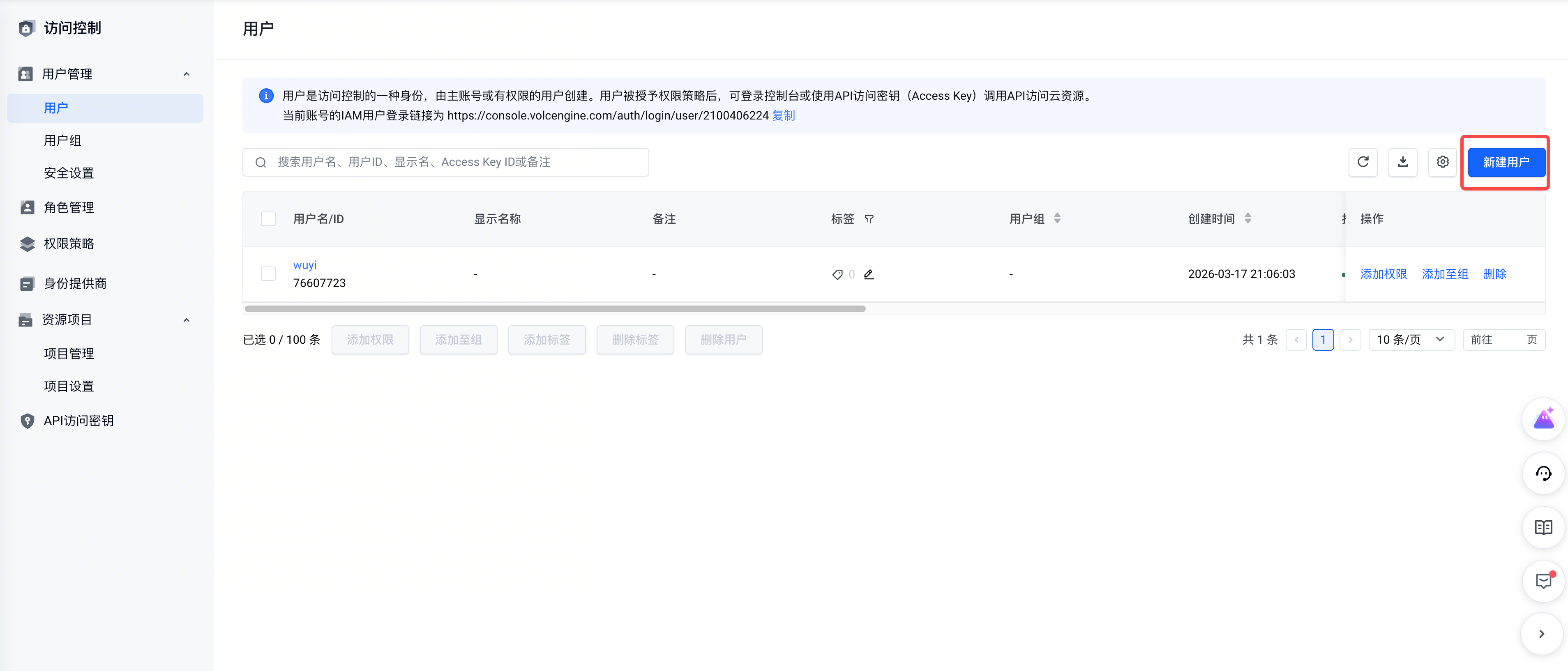Viewport: 1568px width, 671px height.
Task: Click the tag filter funnel icon
Action: 869,219
